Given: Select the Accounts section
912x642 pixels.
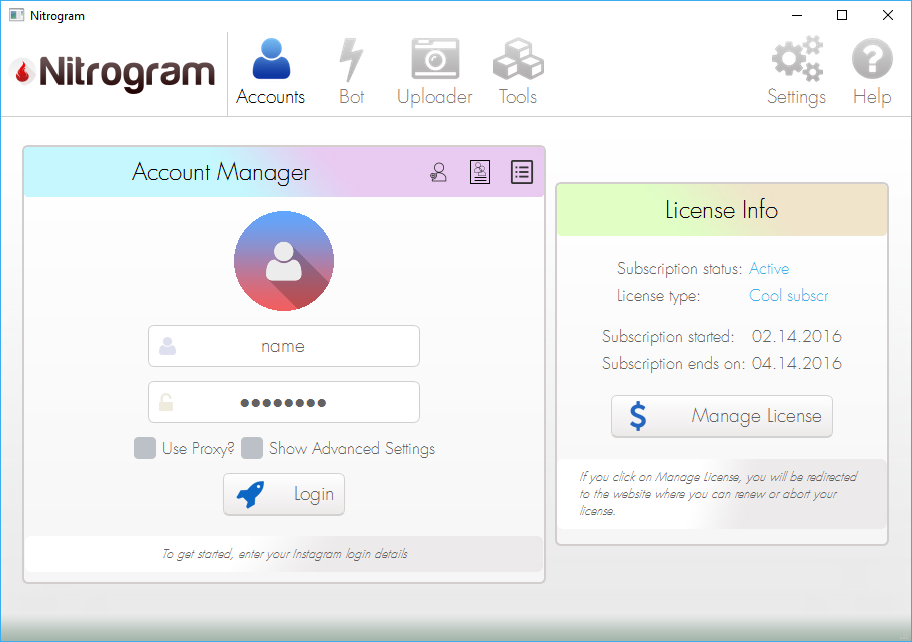Looking at the screenshot, I should [x=270, y=70].
